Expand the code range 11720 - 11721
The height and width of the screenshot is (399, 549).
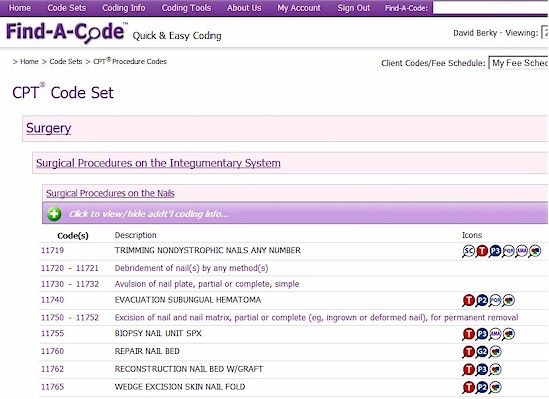click(70, 268)
